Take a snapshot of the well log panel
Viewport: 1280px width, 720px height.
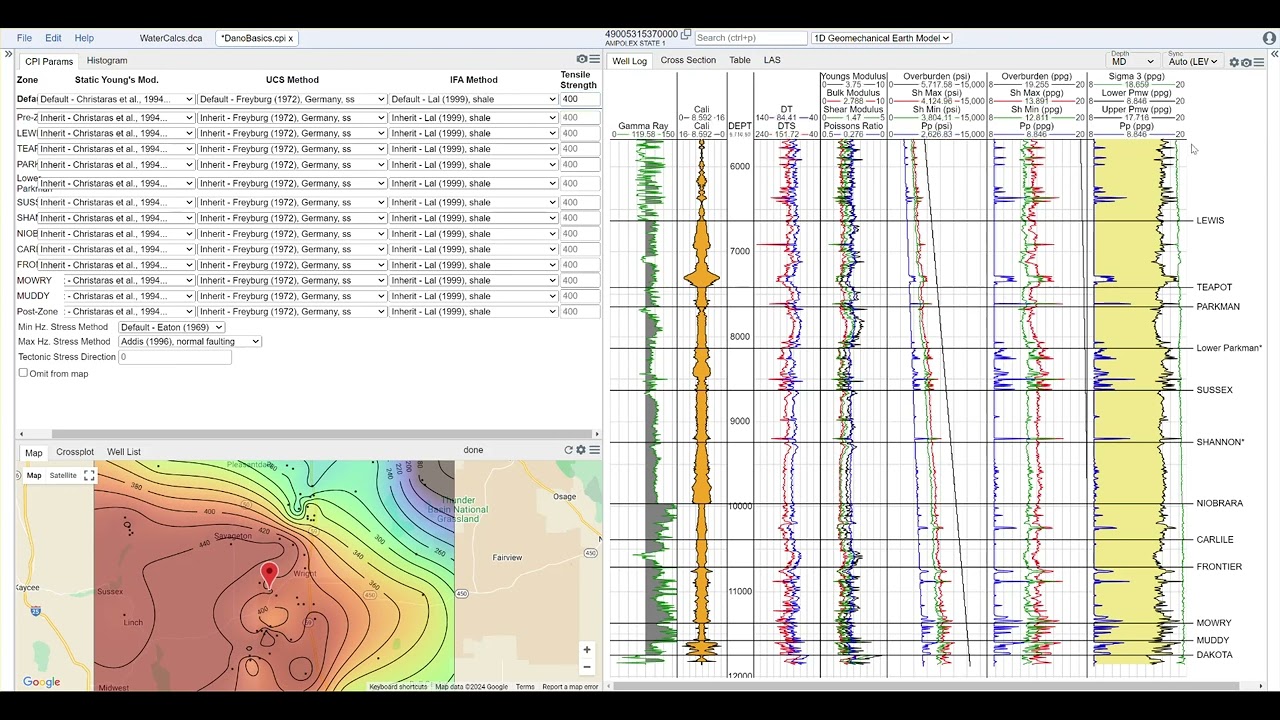(1246, 62)
